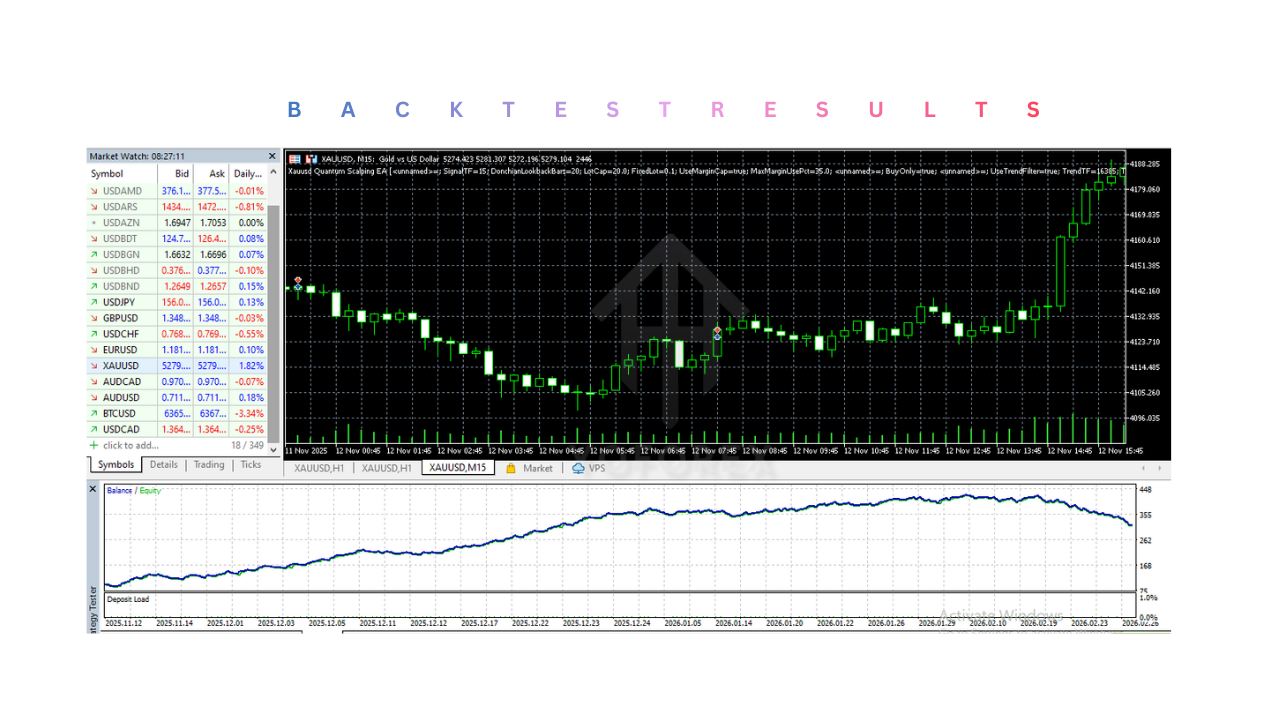Open the Daily column header options
This screenshot has height=720, width=1280.
(247, 173)
